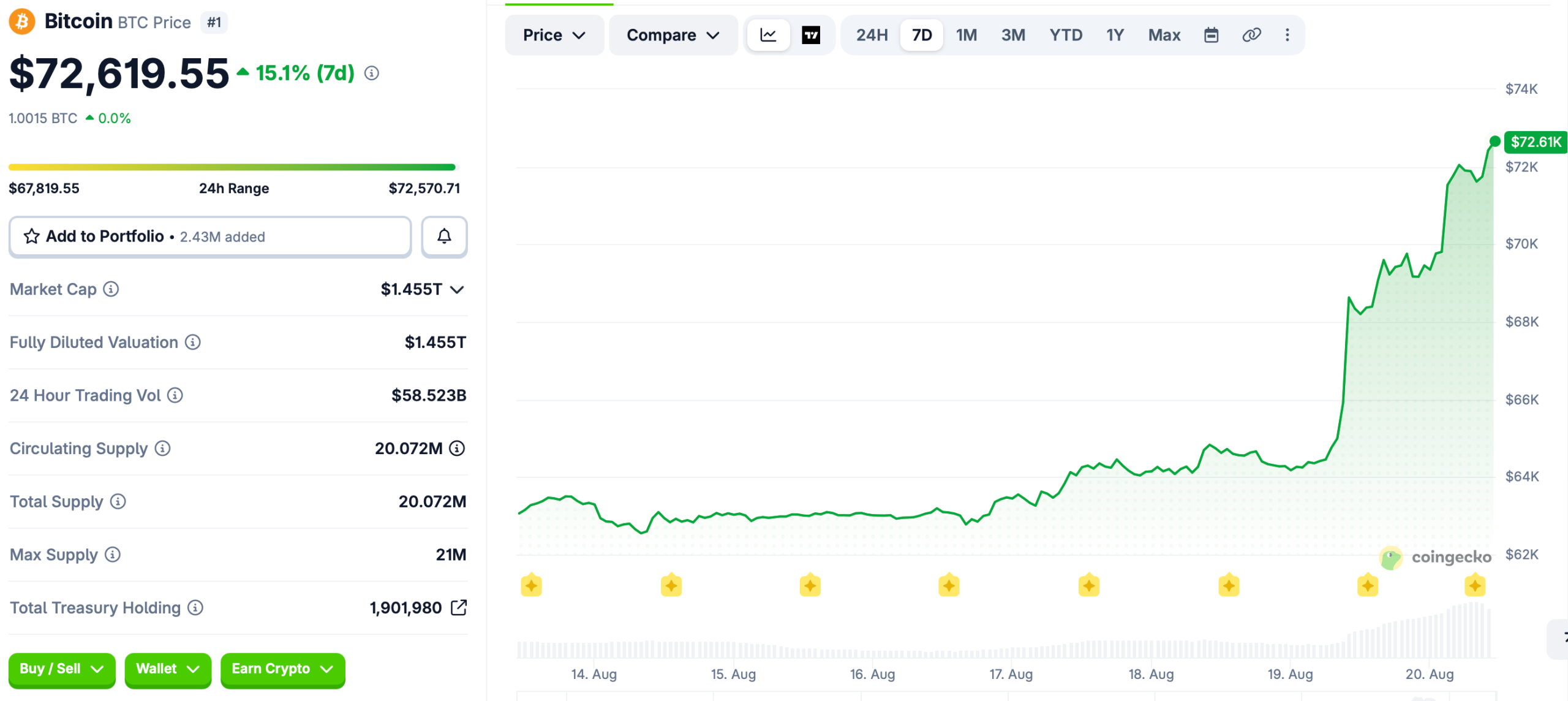Select the Max time range

click(1164, 35)
